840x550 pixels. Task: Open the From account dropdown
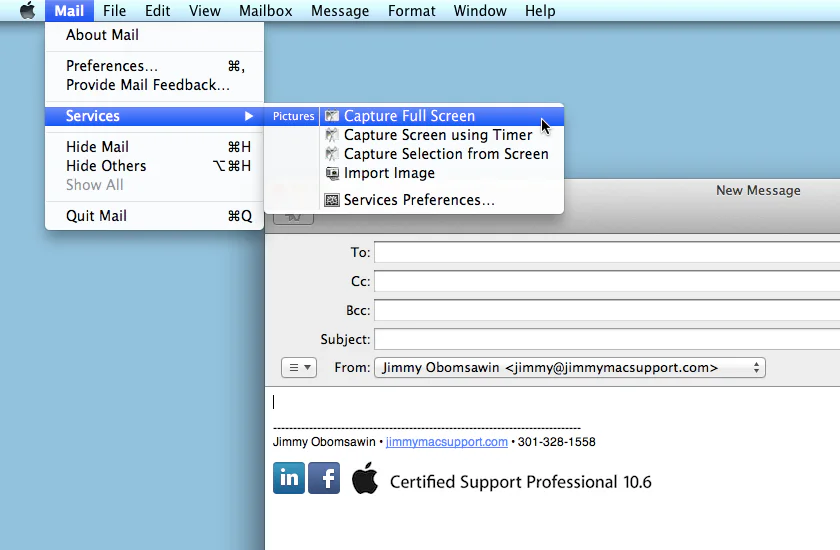pos(570,367)
